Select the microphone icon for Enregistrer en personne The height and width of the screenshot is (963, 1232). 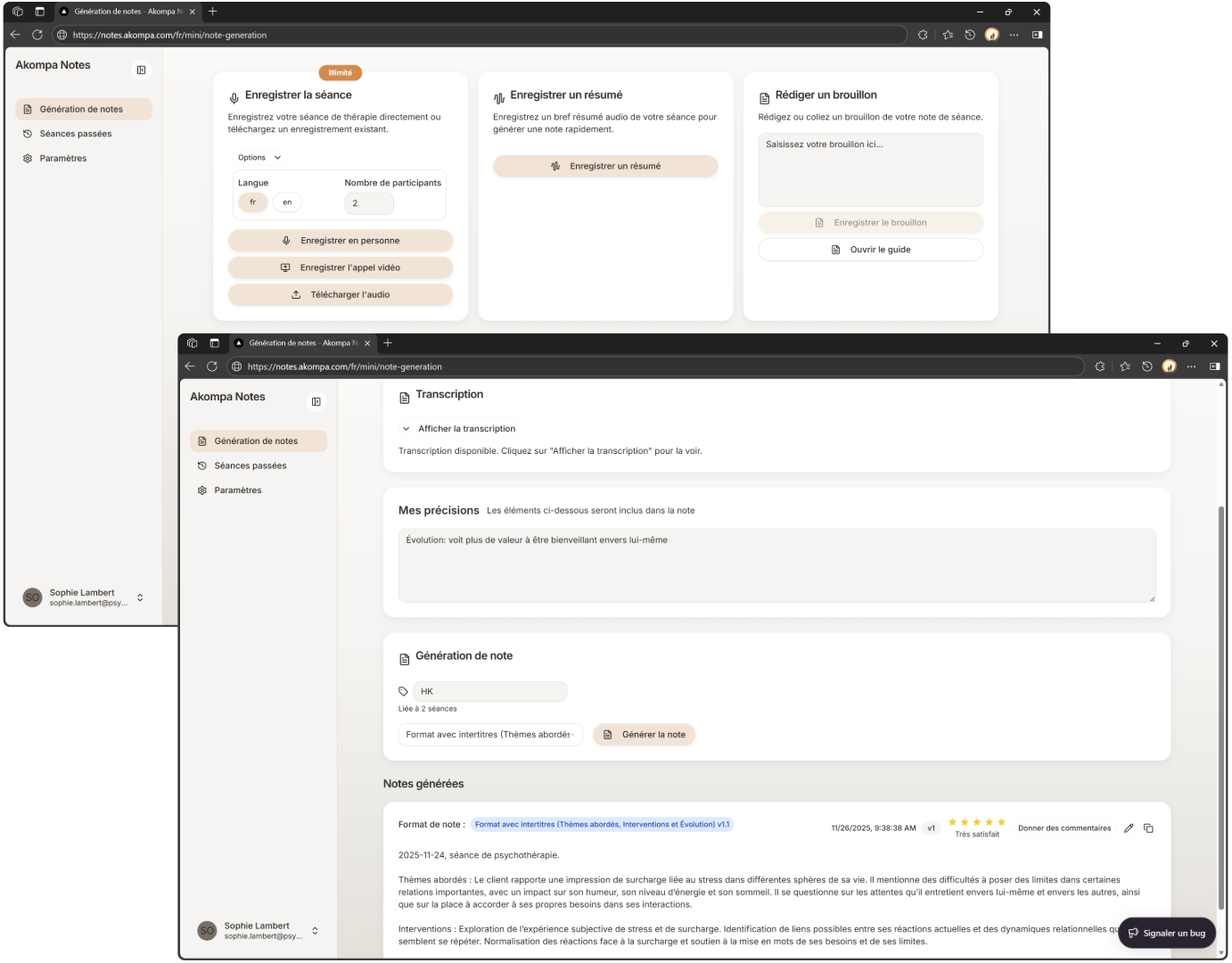(x=285, y=240)
